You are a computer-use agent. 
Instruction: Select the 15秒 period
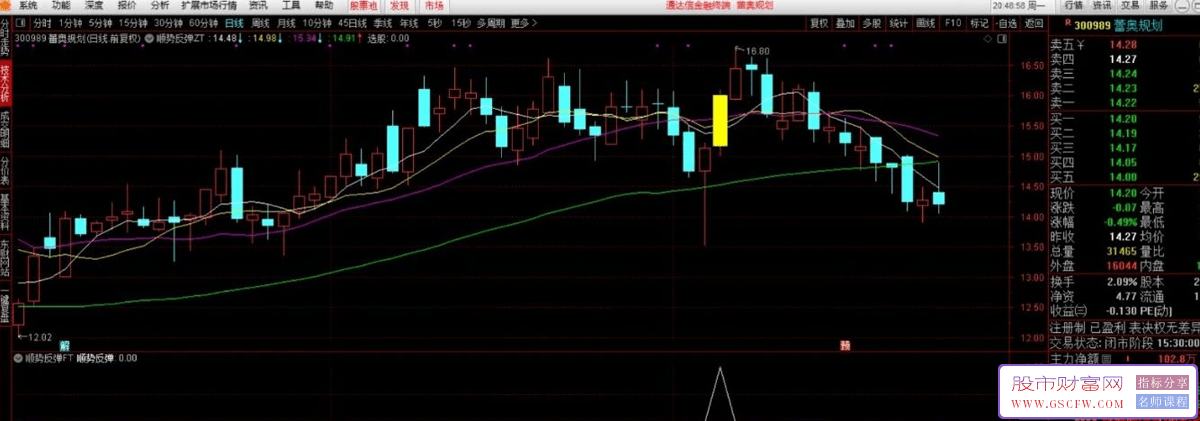(x=461, y=21)
